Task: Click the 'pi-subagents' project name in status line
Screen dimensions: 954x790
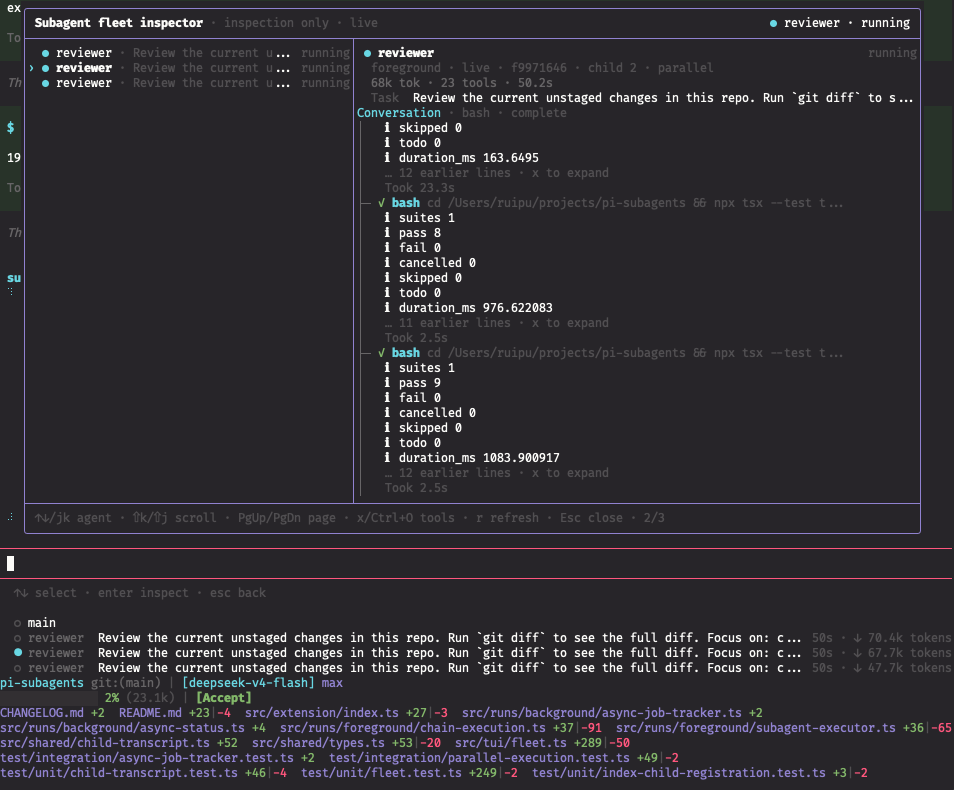Action: click(42, 683)
